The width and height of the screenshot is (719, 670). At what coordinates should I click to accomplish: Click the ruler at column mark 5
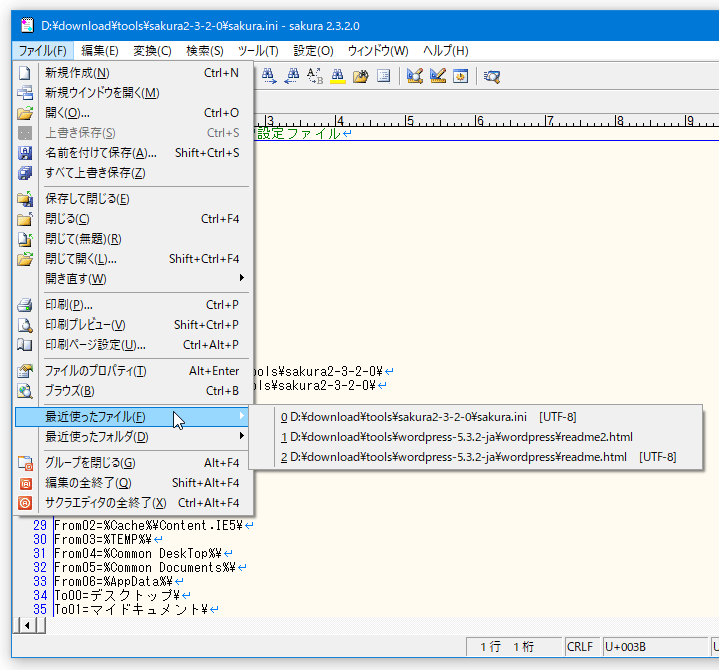409,121
